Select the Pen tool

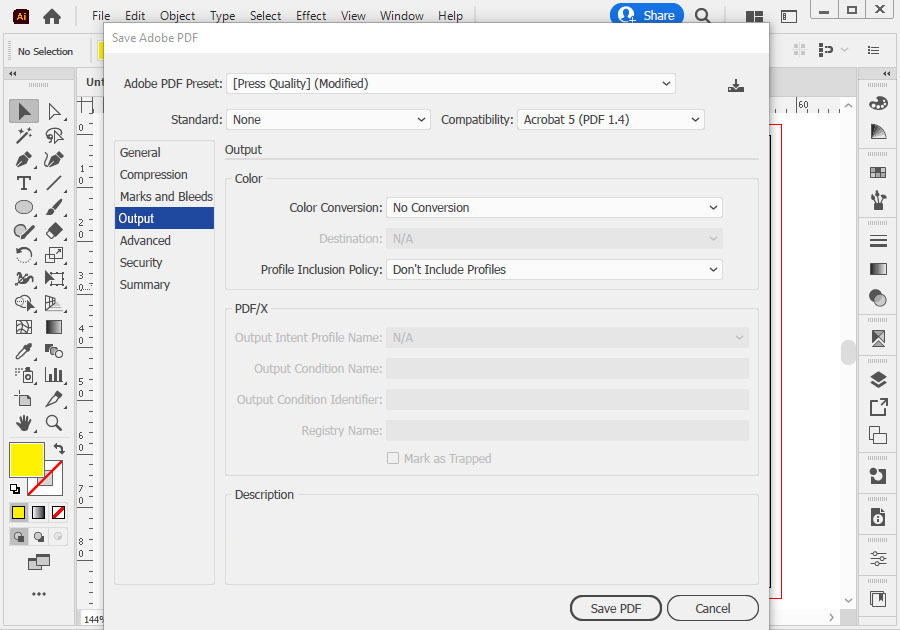pos(24,159)
